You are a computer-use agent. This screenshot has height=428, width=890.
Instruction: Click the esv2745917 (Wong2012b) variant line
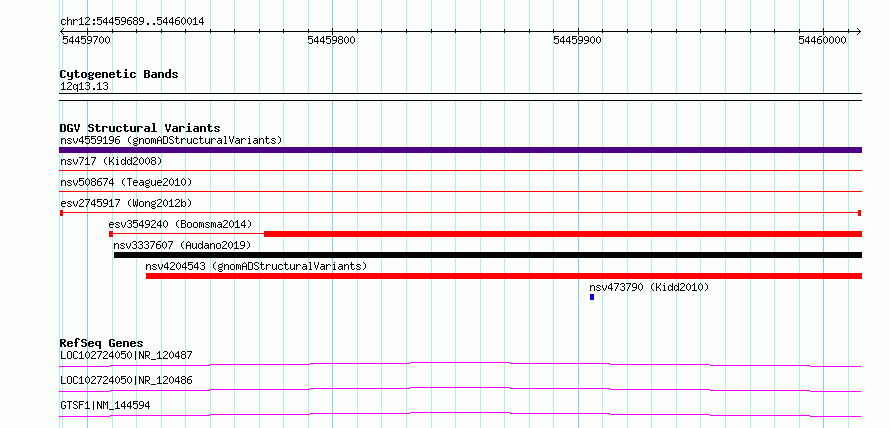(460, 212)
